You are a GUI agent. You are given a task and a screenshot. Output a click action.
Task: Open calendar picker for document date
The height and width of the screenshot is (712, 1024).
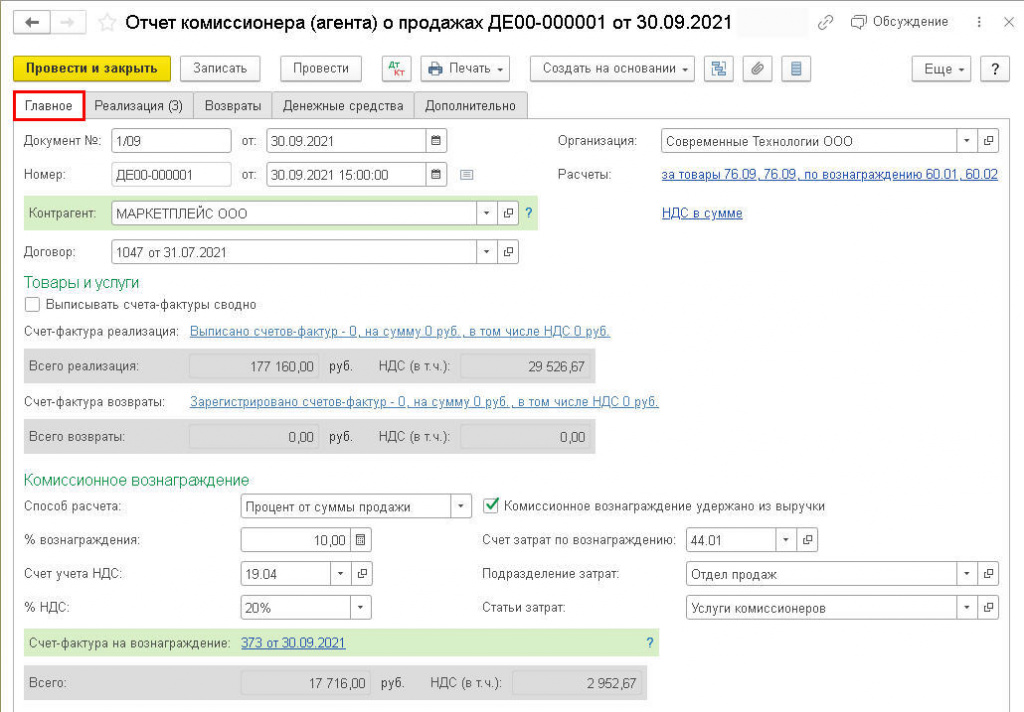pyautogui.click(x=436, y=141)
